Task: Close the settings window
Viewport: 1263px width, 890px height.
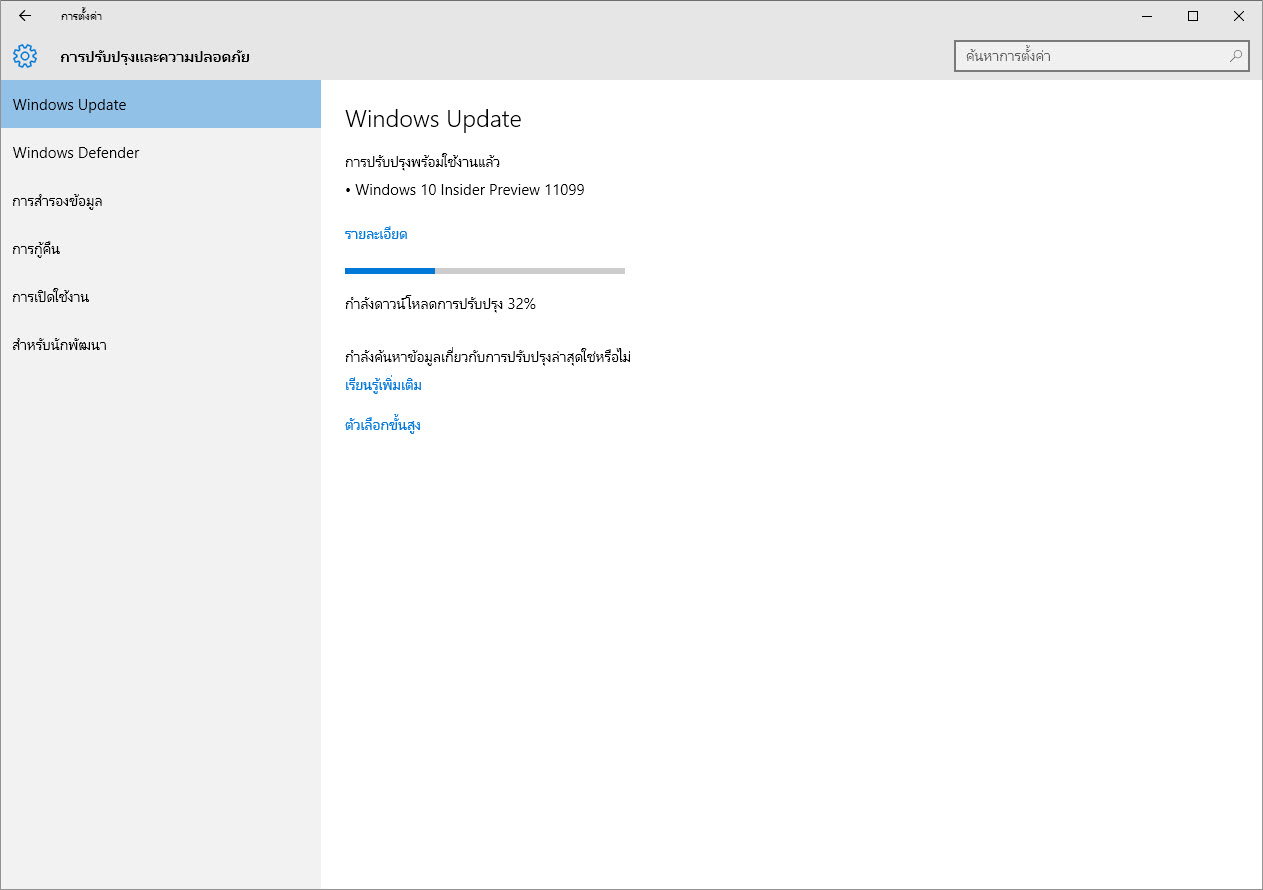Action: point(1239,16)
